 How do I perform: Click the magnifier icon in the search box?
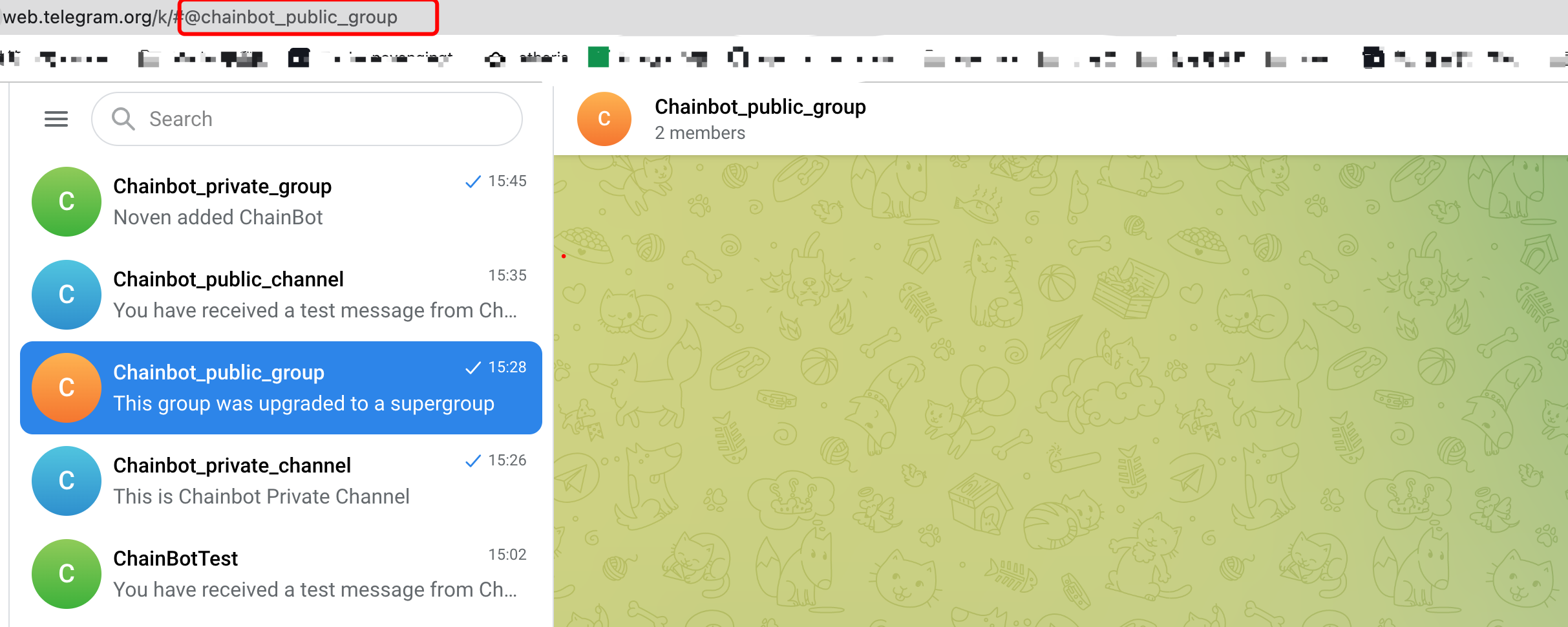pyautogui.click(x=123, y=119)
